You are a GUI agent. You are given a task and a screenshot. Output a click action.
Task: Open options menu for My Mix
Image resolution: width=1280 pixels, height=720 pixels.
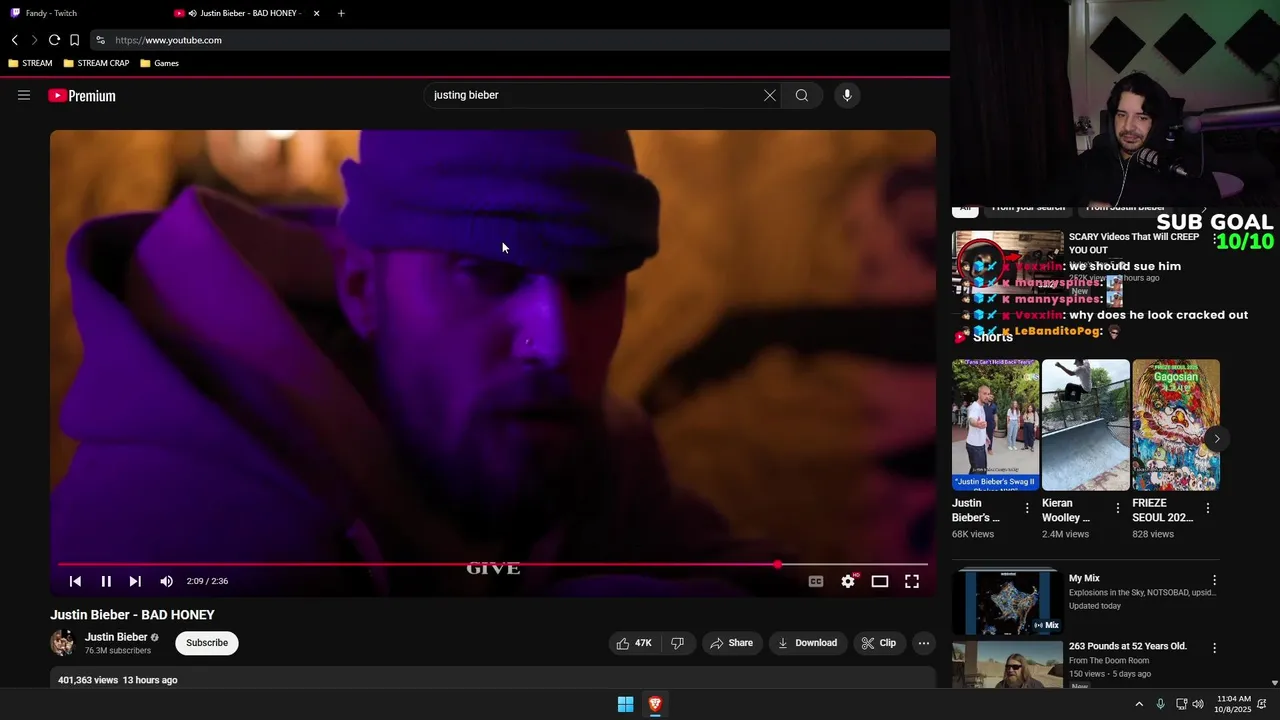(1215, 580)
